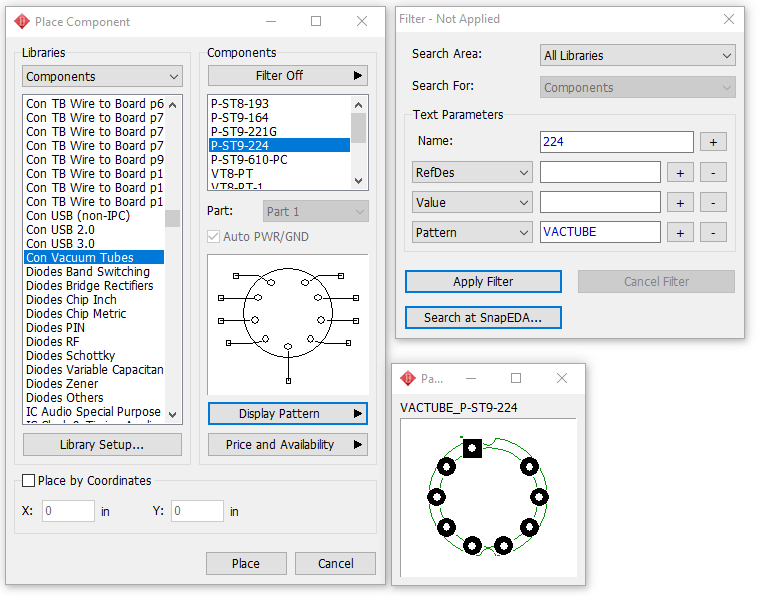The image size is (765, 596).
Task: Open the RefDes parameter dropdown
Action: pos(472,173)
